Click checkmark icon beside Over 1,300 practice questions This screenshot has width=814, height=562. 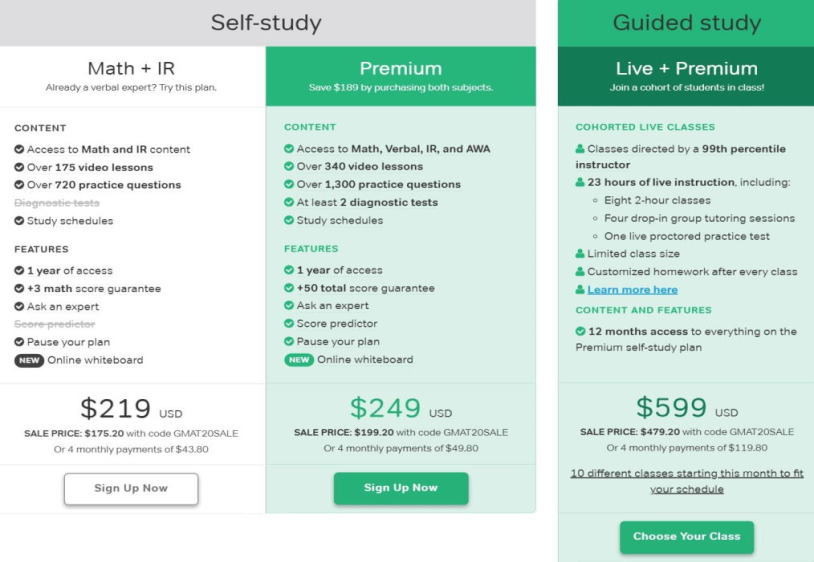[x=289, y=184]
